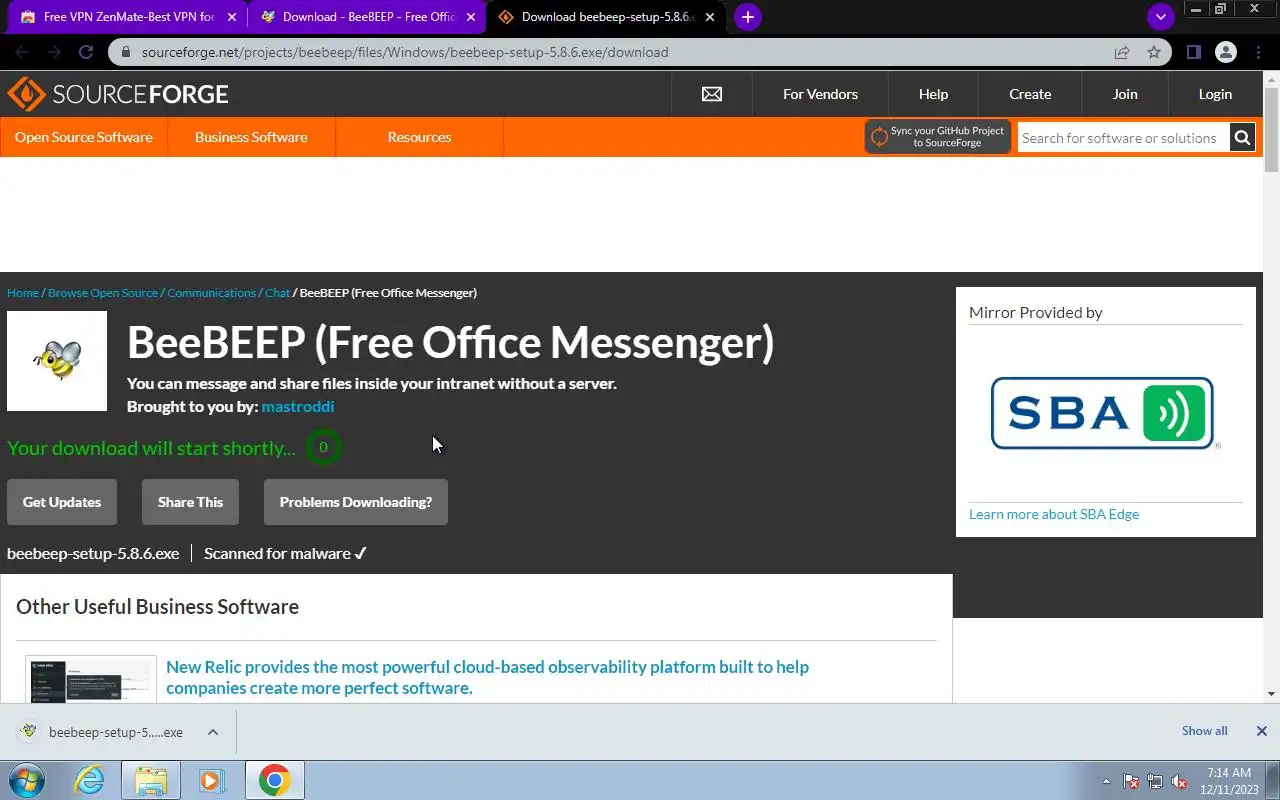1280x800 pixels.
Task: Click Communications breadcrumb link
Action: tap(212, 293)
